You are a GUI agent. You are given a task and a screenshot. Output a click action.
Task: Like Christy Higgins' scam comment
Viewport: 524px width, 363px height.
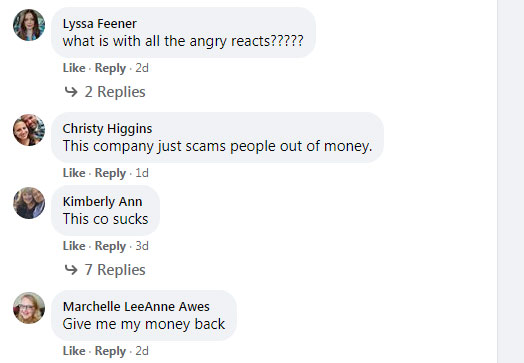(x=74, y=173)
